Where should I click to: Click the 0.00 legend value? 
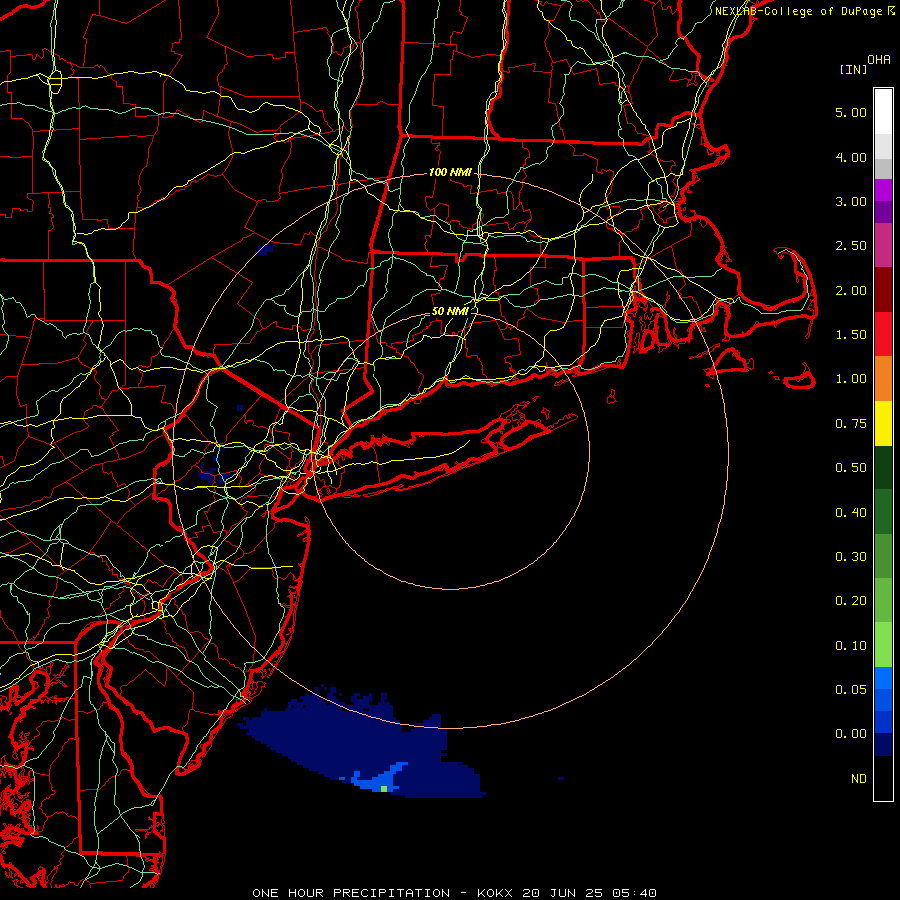[x=851, y=734]
